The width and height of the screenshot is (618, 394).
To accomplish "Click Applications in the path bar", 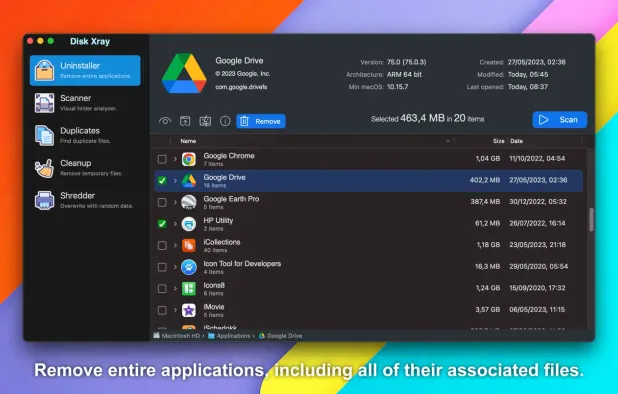I will 229,336.
